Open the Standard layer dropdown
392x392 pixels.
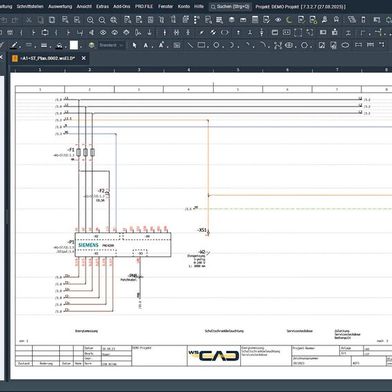click(x=111, y=45)
